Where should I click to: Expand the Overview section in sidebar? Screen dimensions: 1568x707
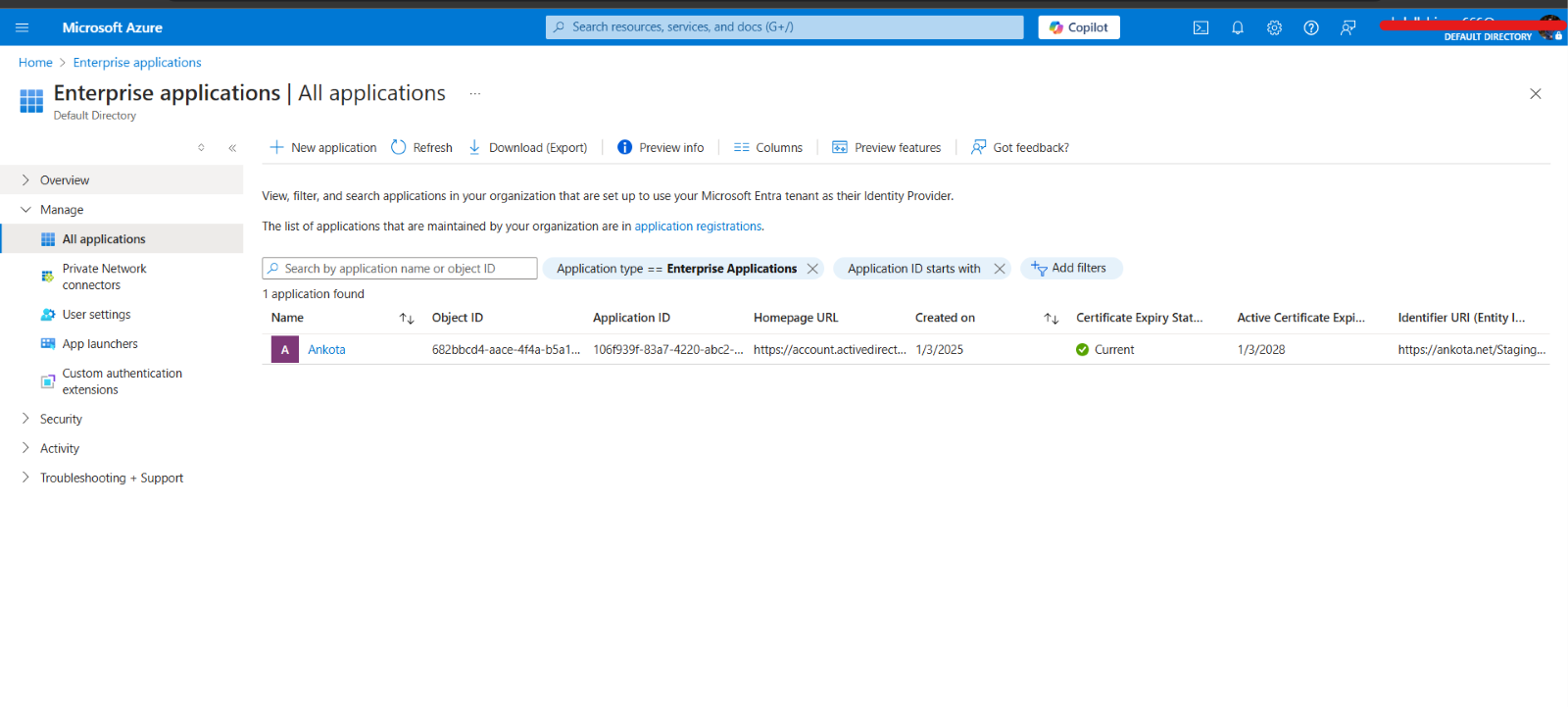(x=26, y=180)
